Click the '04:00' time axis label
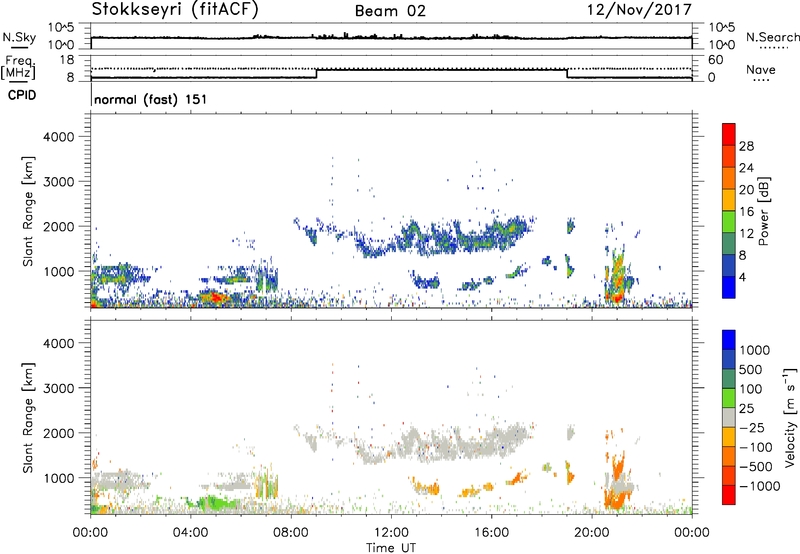Screen dimensions: 800x554 coord(190,533)
